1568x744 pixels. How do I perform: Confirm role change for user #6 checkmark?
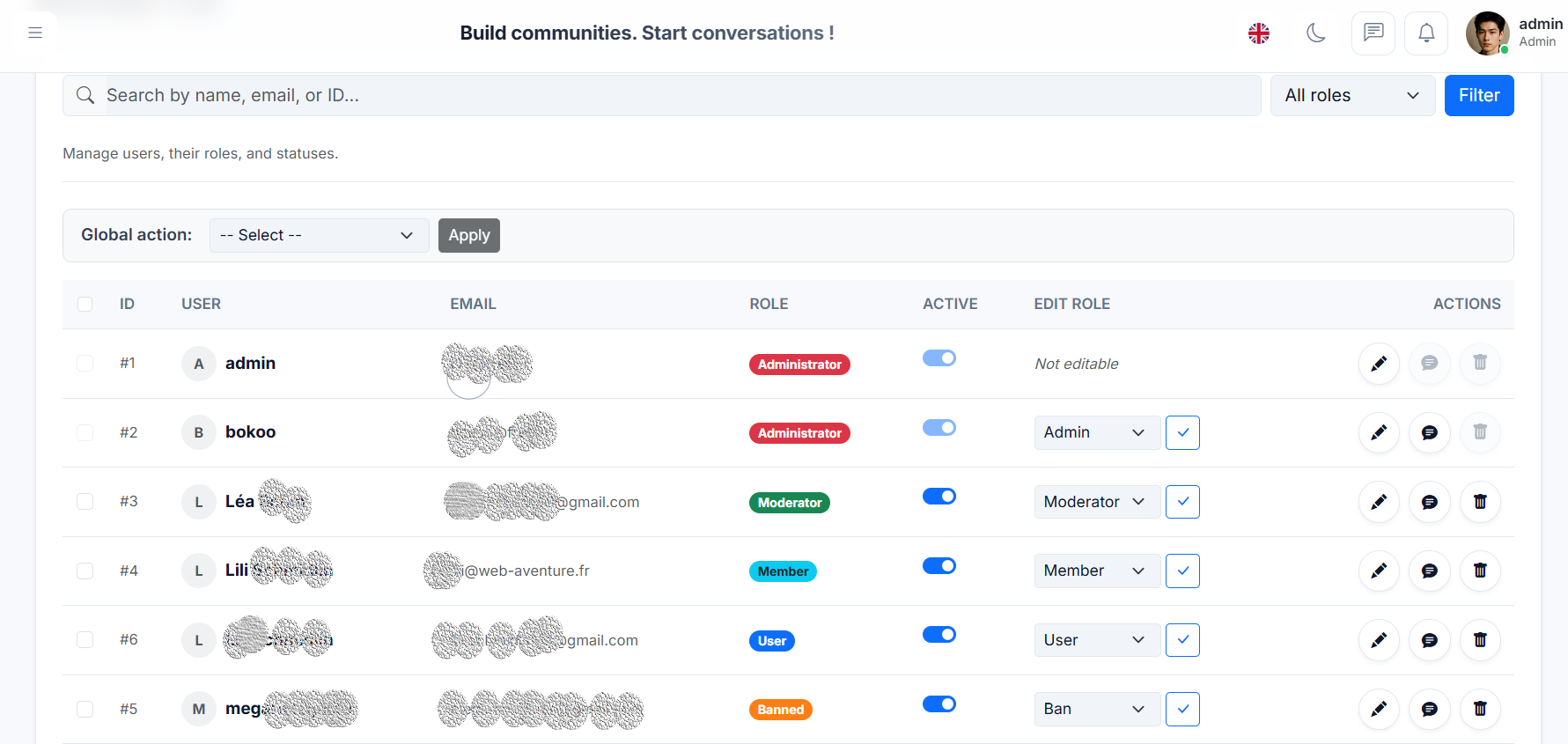tap(1182, 640)
